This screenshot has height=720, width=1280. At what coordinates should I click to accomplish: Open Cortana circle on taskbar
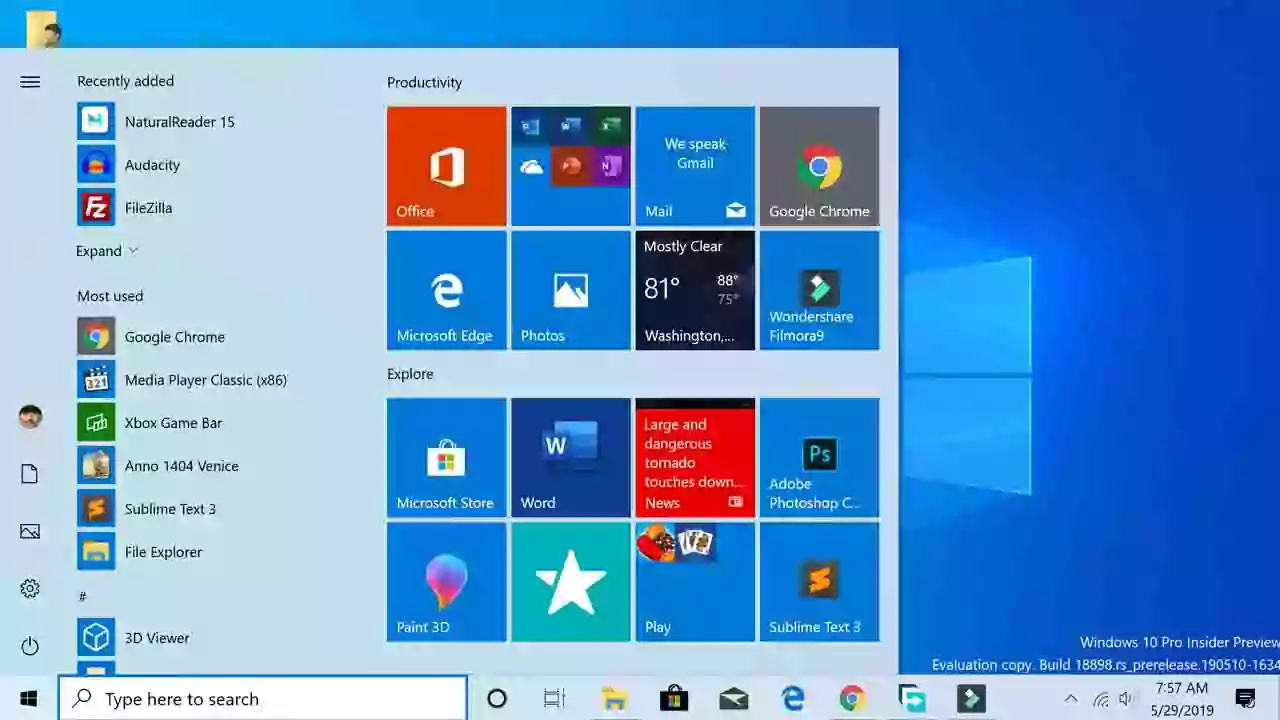point(497,699)
